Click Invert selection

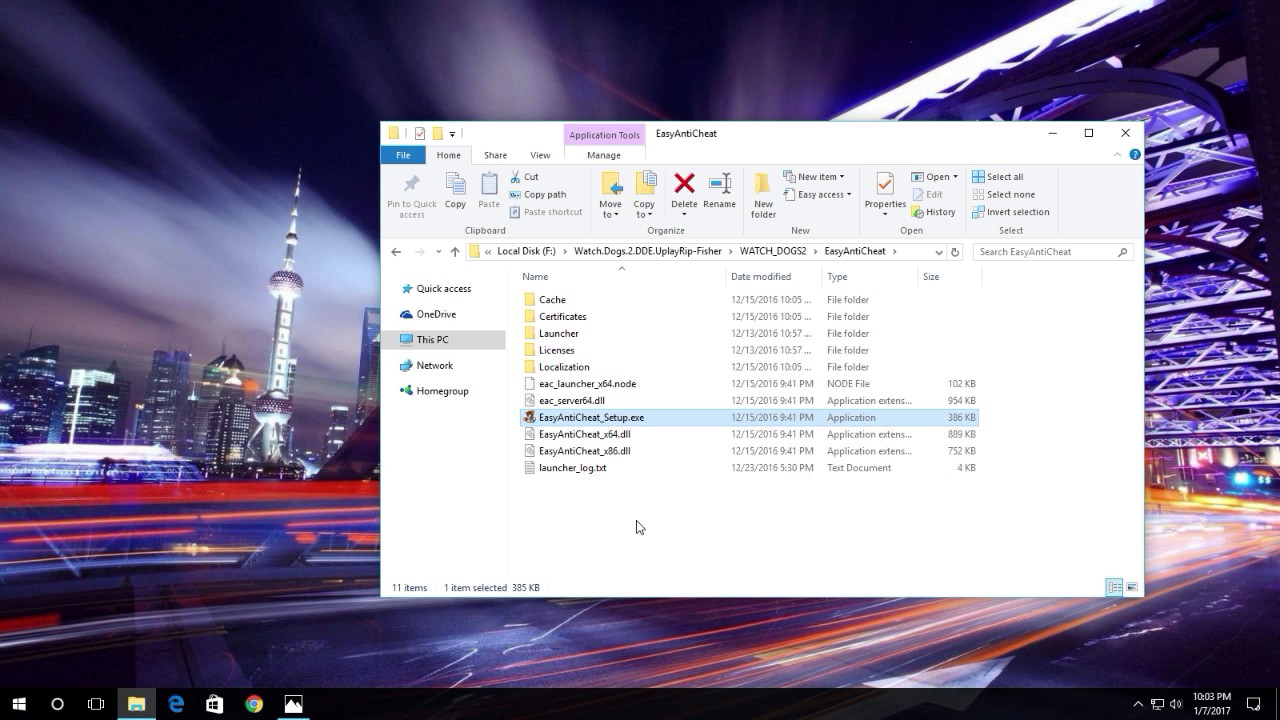(1010, 212)
